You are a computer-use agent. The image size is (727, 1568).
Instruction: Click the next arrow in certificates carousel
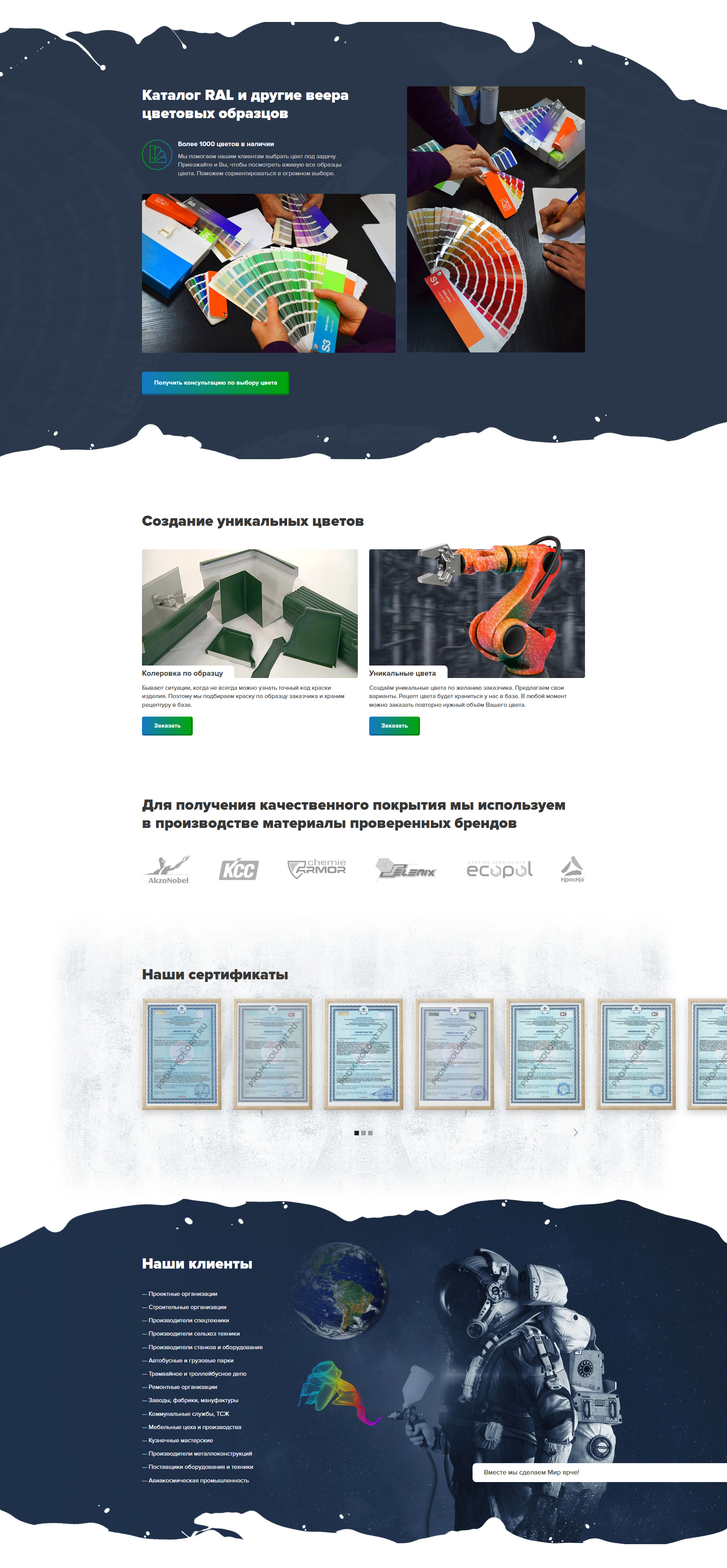pyautogui.click(x=576, y=1132)
